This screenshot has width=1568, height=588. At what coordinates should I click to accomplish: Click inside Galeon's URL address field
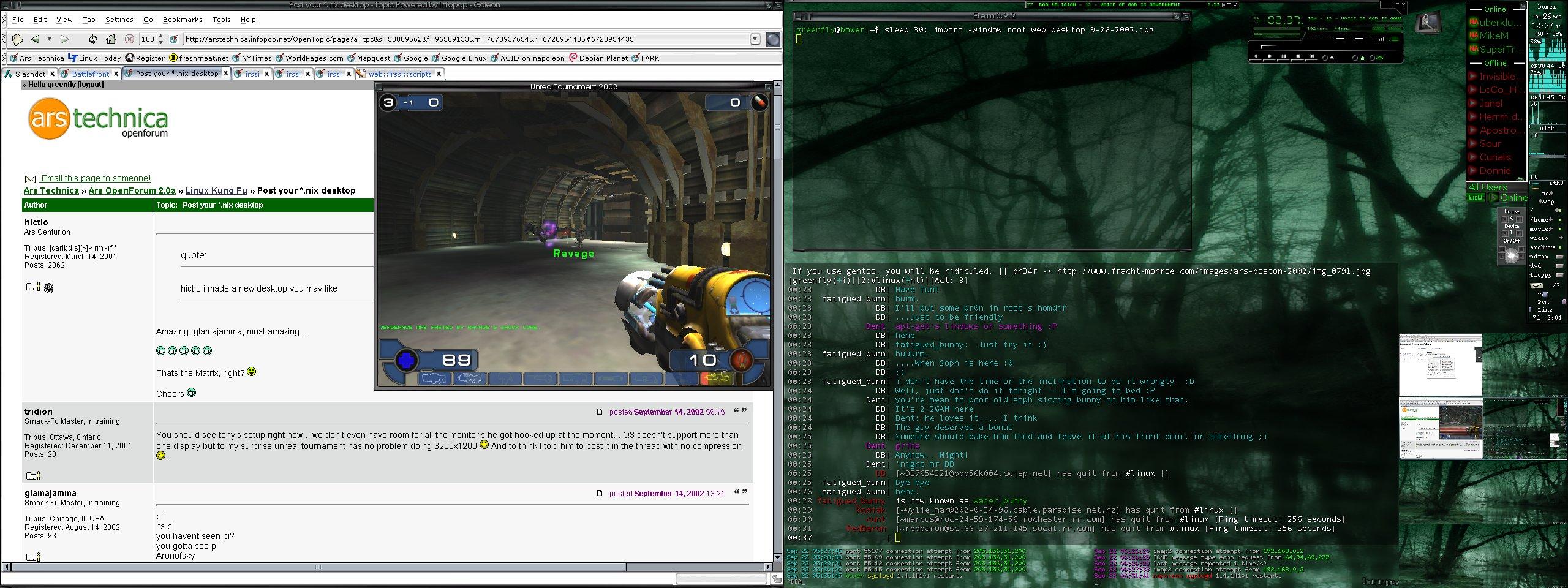pyautogui.click(x=429, y=39)
